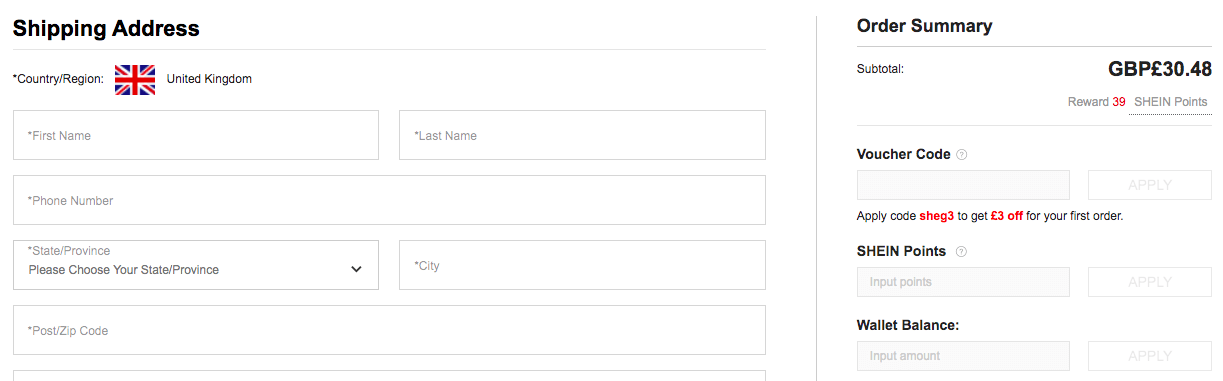Viewport: 1223px width, 381px height.
Task: Select the Post/Zip Code field
Action: (x=389, y=330)
